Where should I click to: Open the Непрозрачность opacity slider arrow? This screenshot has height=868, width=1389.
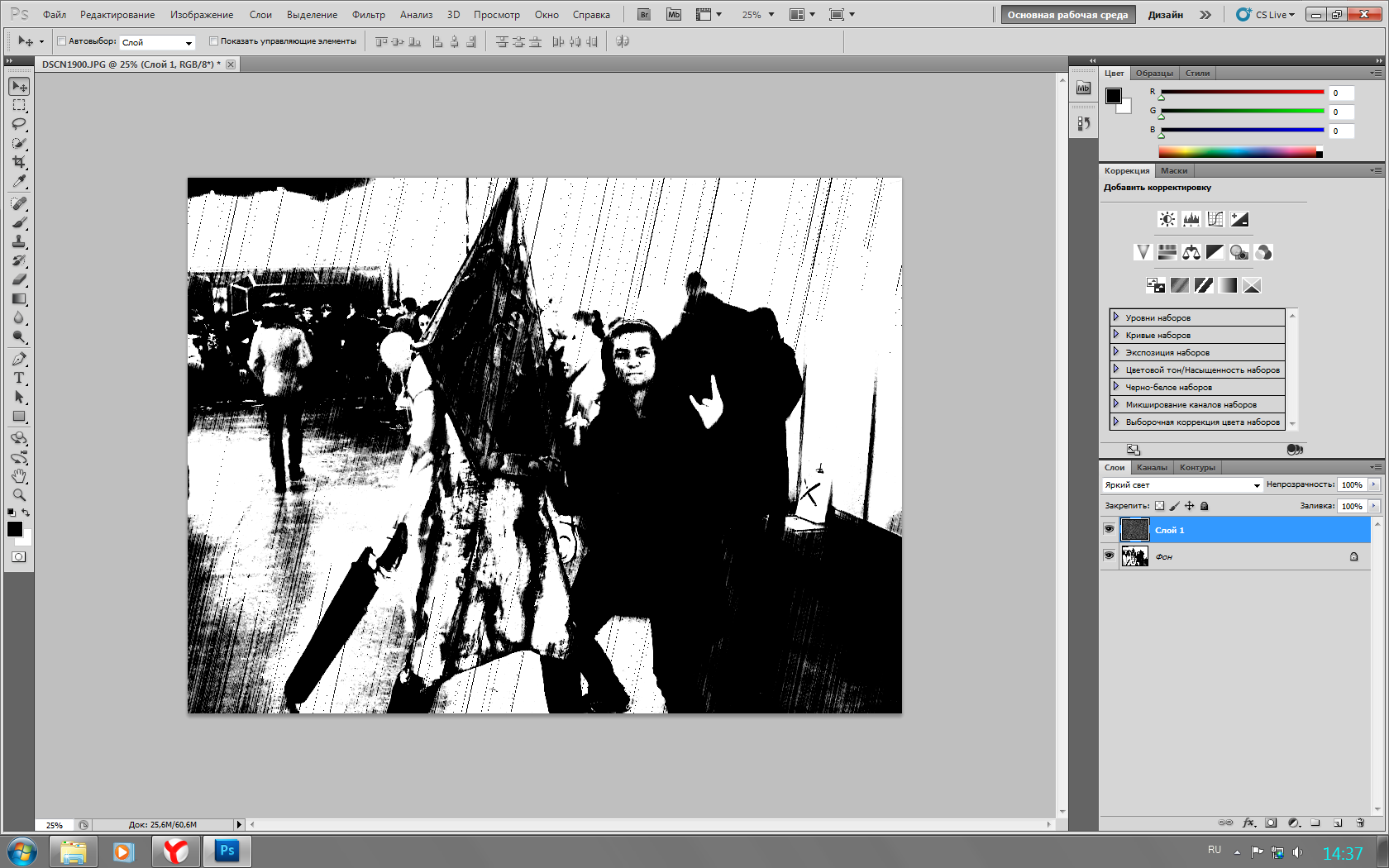(x=1374, y=484)
